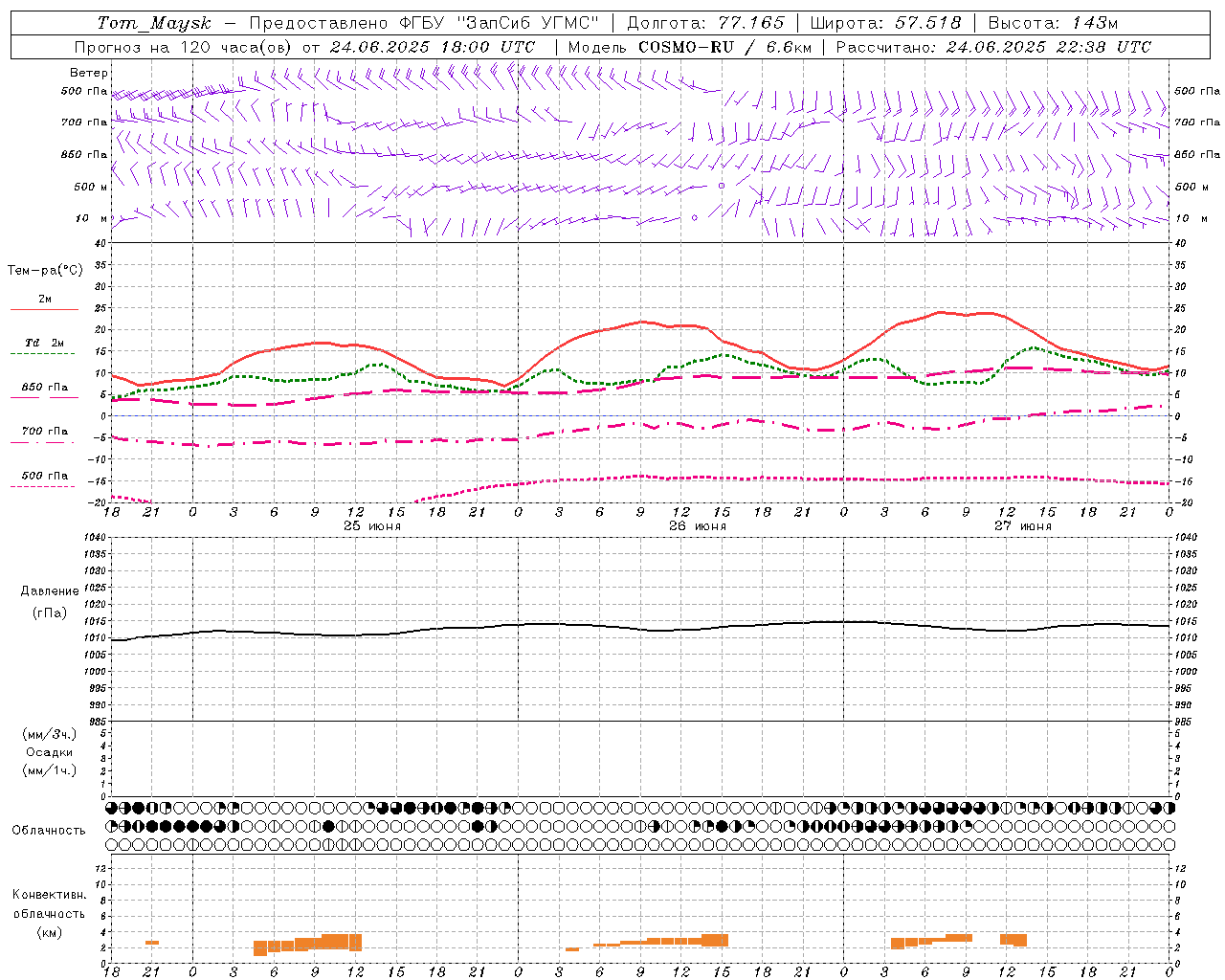Click the "(гПа)" pressure unit label
Screen dimensions: 1225x980
coord(50,612)
